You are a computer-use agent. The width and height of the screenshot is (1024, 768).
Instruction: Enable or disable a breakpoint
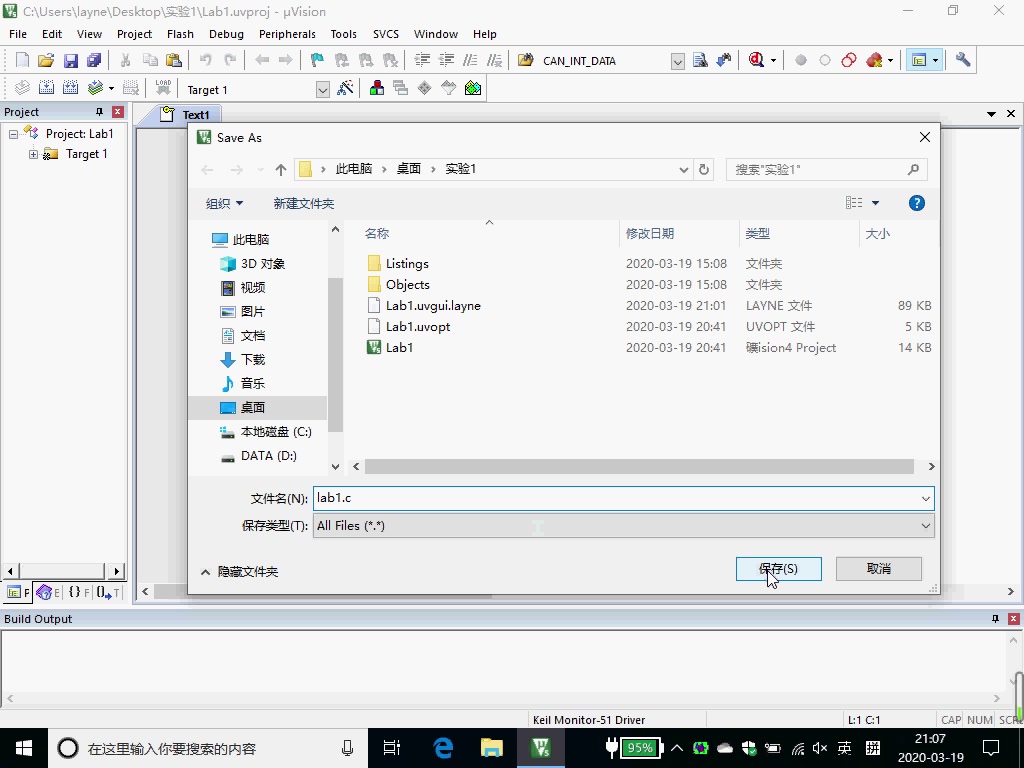[823, 60]
